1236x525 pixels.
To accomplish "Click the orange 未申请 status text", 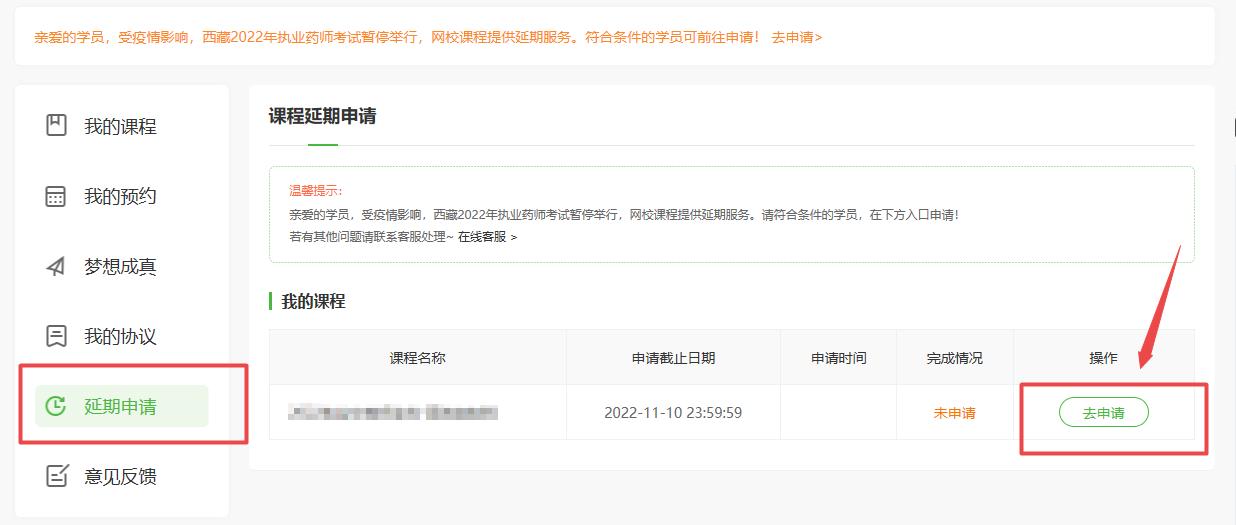I will pyautogui.click(x=954, y=413).
